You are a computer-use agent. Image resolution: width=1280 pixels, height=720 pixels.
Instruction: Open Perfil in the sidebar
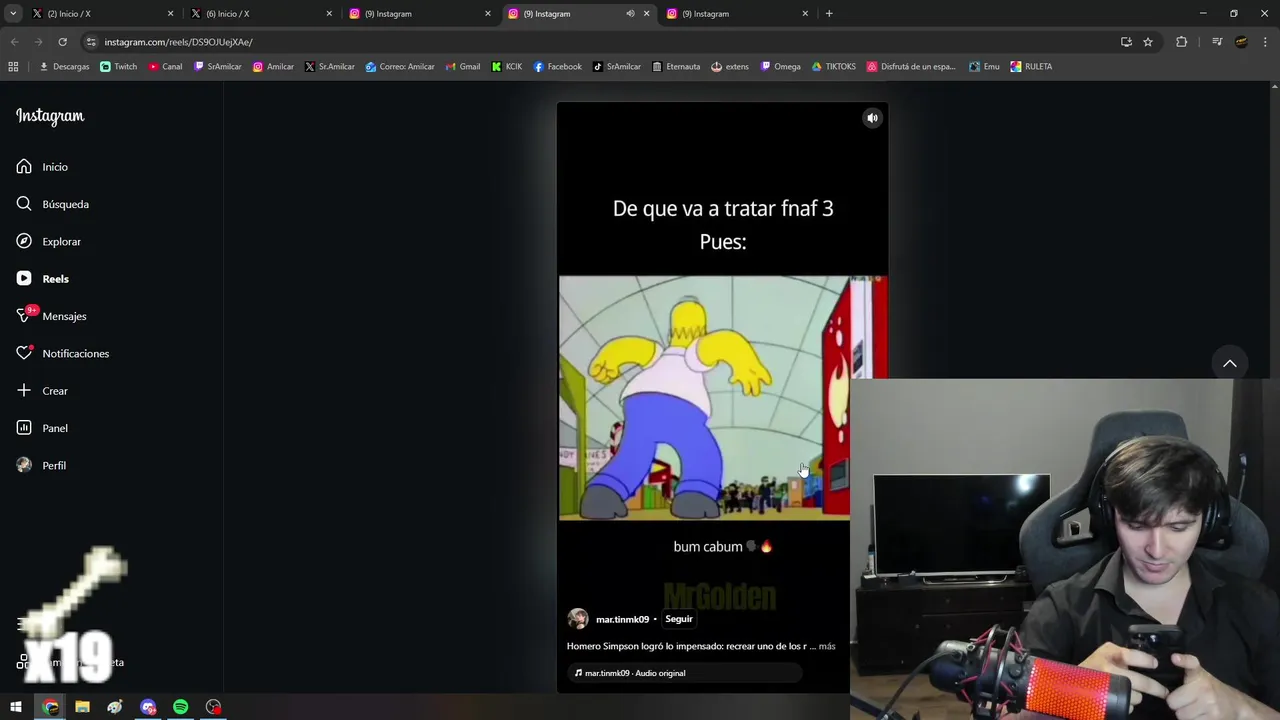tap(41, 465)
